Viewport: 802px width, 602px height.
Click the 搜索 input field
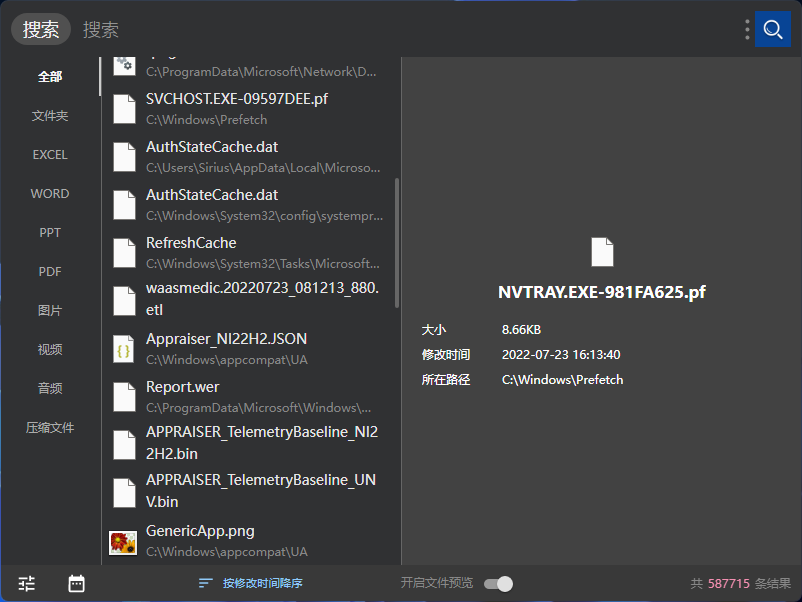click(399, 30)
